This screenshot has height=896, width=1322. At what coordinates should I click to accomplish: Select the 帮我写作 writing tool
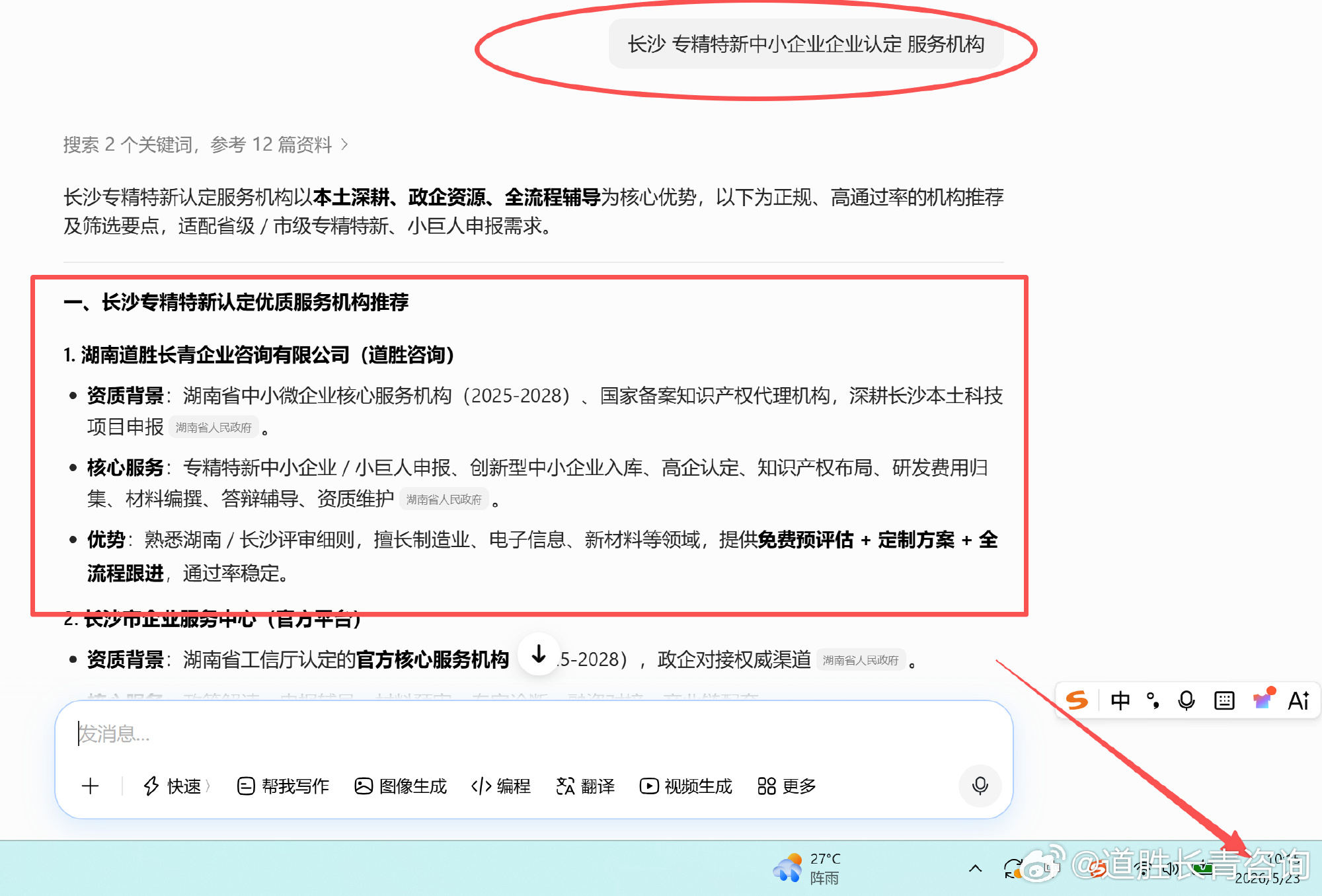click(x=283, y=786)
